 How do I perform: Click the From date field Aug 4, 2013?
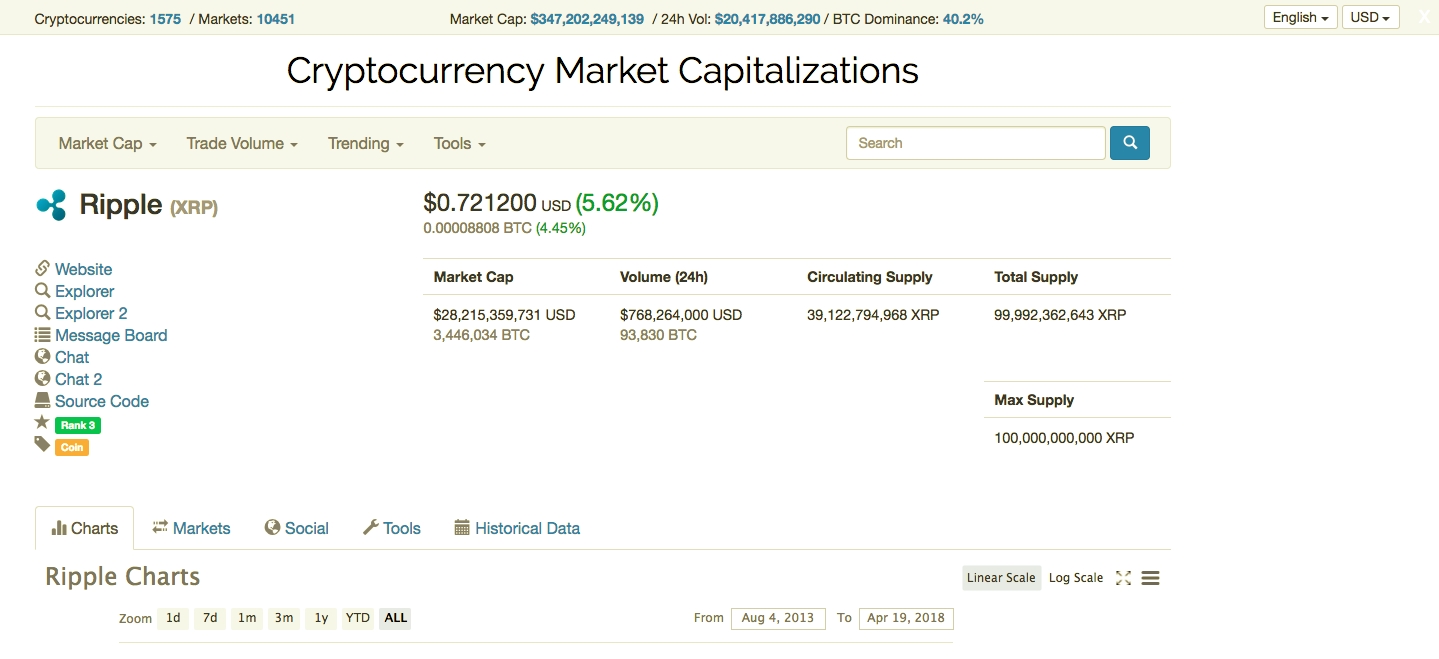coord(779,618)
